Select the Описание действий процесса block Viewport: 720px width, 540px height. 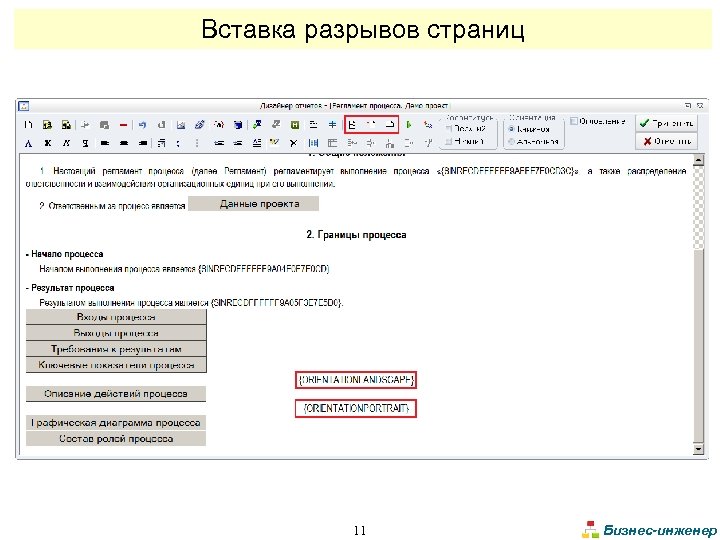(116, 394)
